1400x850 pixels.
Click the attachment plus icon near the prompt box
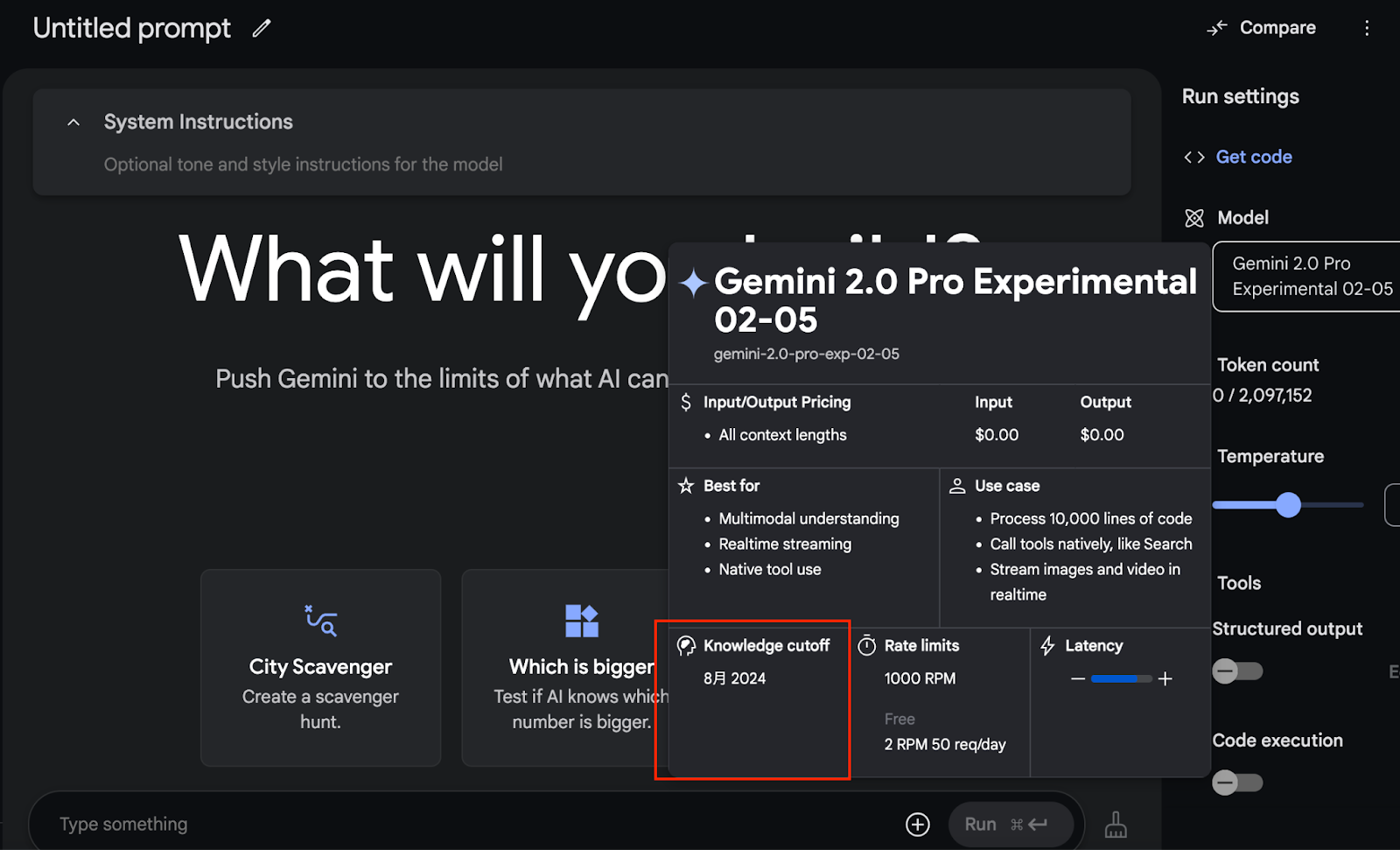pos(917,824)
